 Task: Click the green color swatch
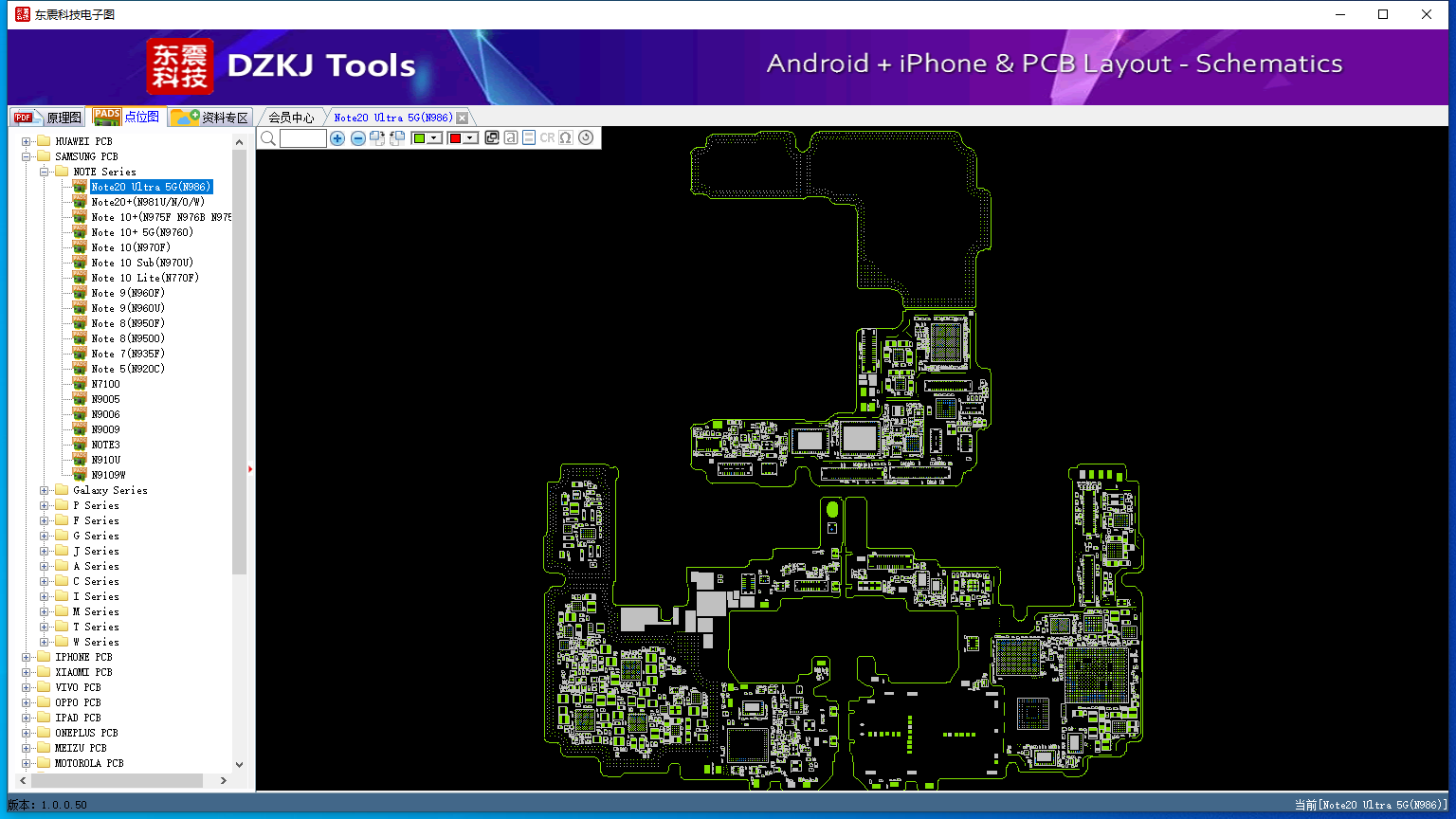pos(419,138)
